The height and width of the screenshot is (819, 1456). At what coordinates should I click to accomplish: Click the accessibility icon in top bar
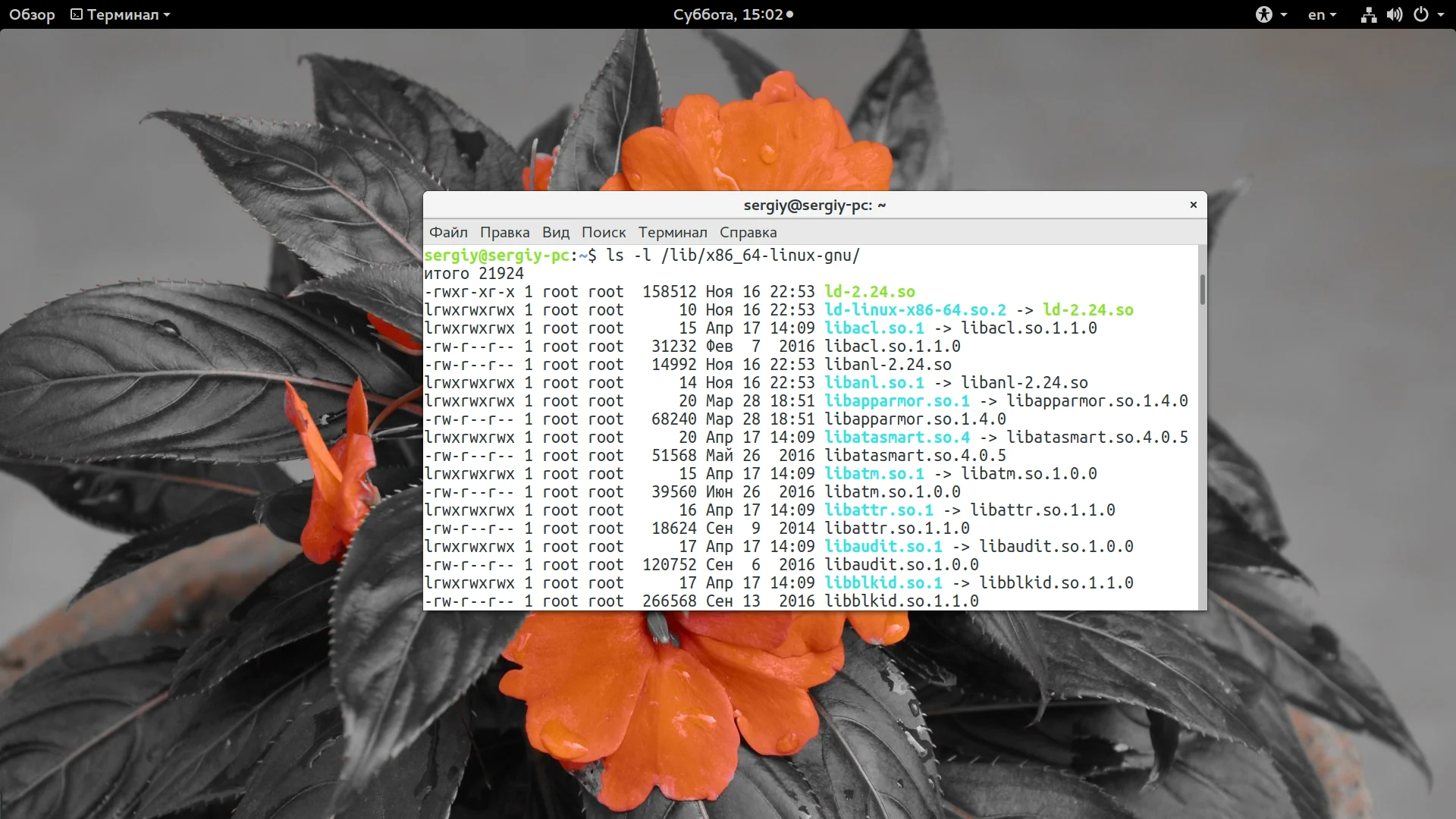pyautogui.click(x=1263, y=14)
